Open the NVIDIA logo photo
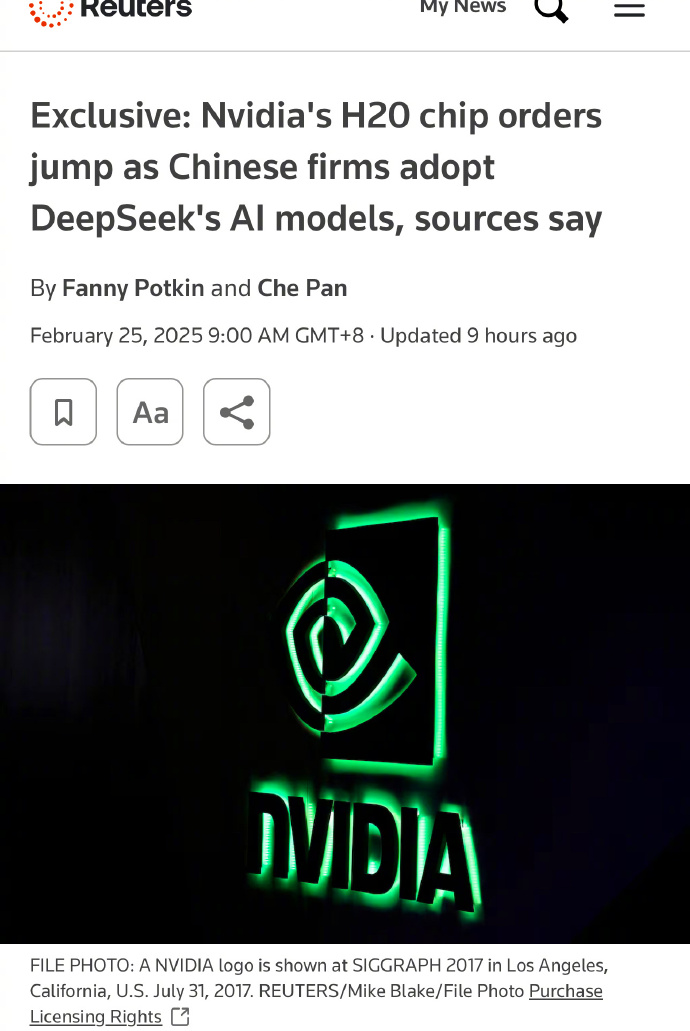This screenshot has height=1031, width=690. (345, 714)
